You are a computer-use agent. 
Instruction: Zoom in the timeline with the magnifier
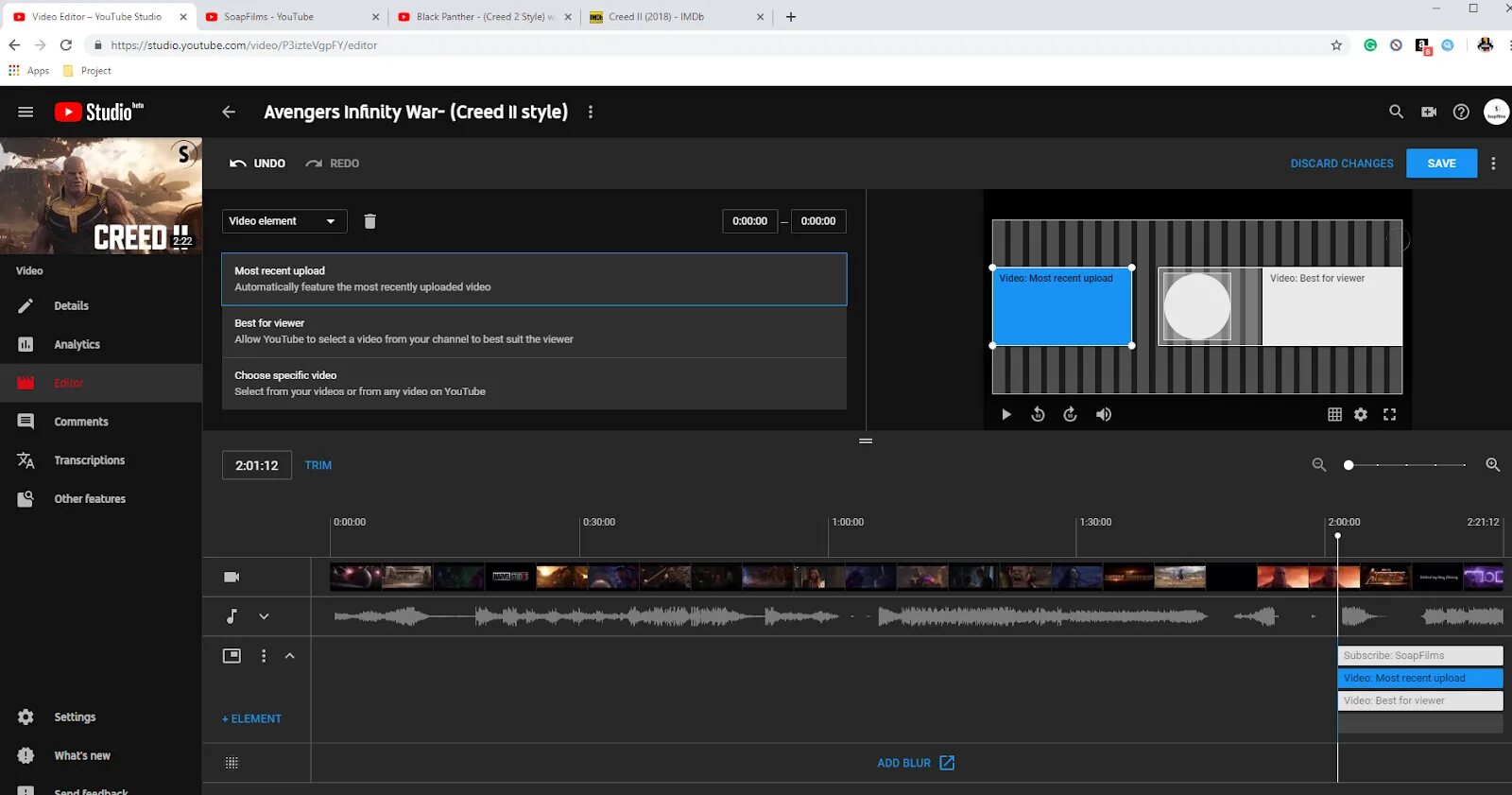click(1493, 465)
